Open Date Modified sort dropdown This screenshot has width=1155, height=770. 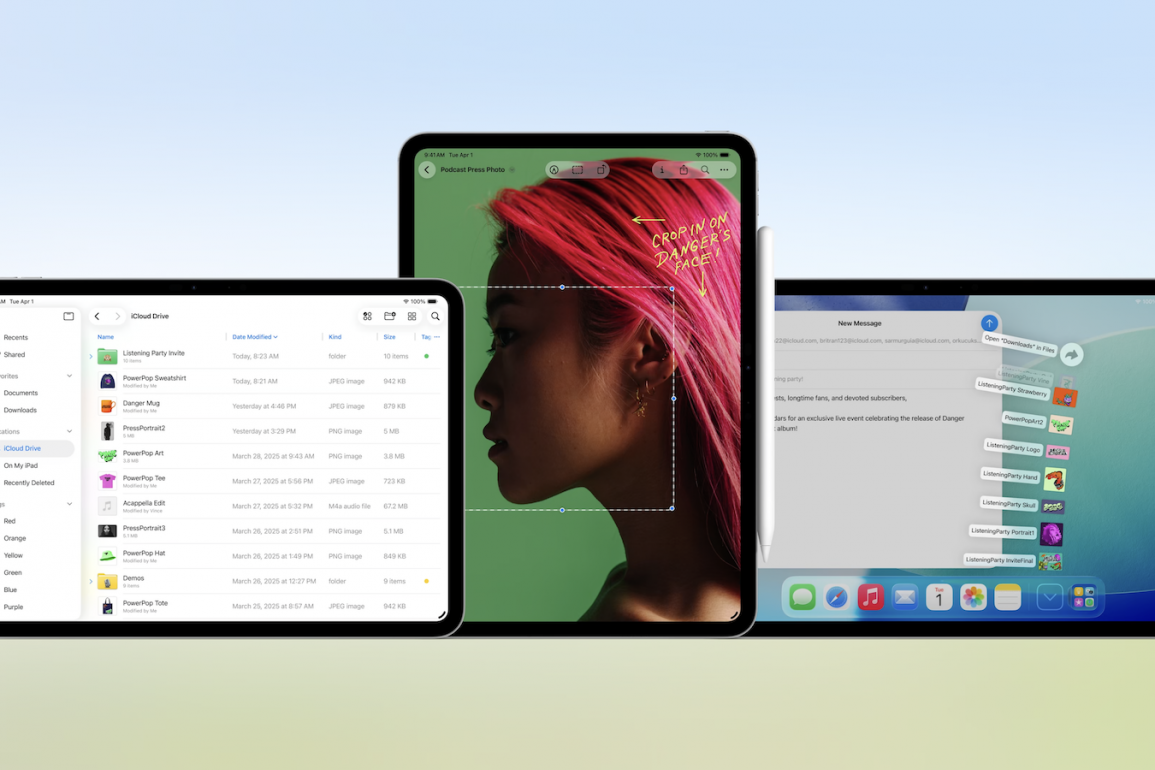(x=255, y=337)
